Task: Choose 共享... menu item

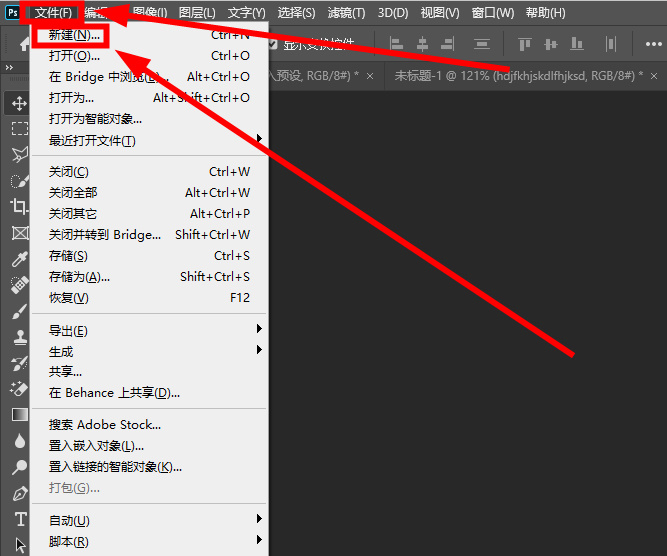Action: pos(149,371)
